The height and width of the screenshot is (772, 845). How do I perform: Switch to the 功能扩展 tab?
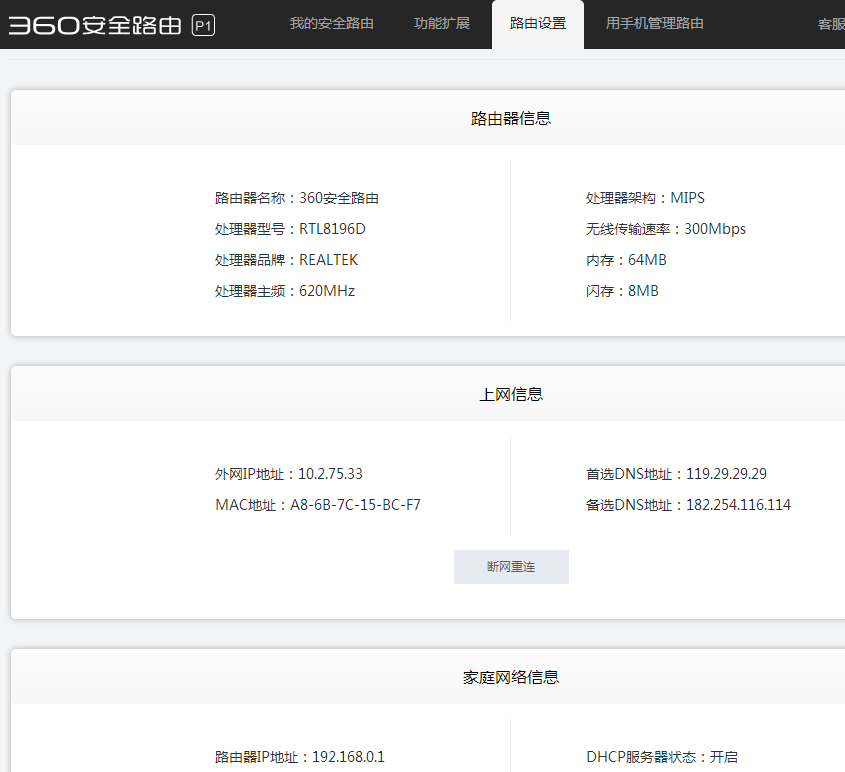coord(441,23)
